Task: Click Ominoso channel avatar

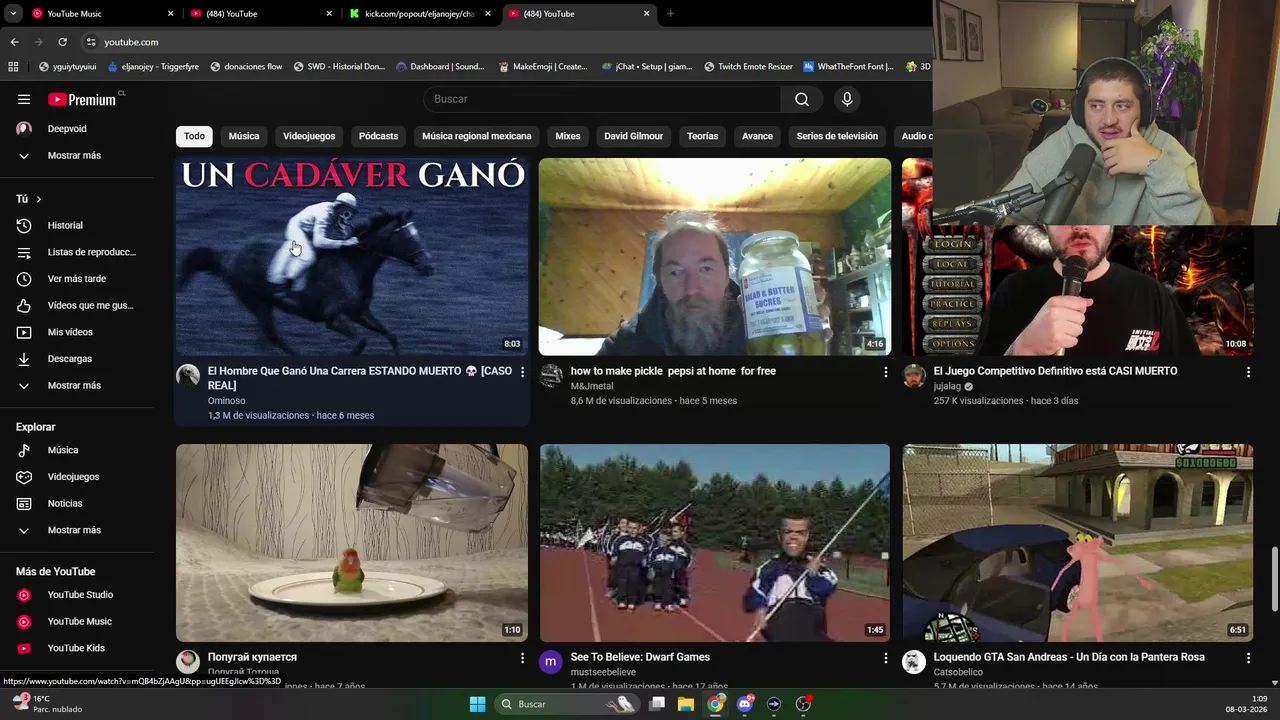Action: (188, 376)
